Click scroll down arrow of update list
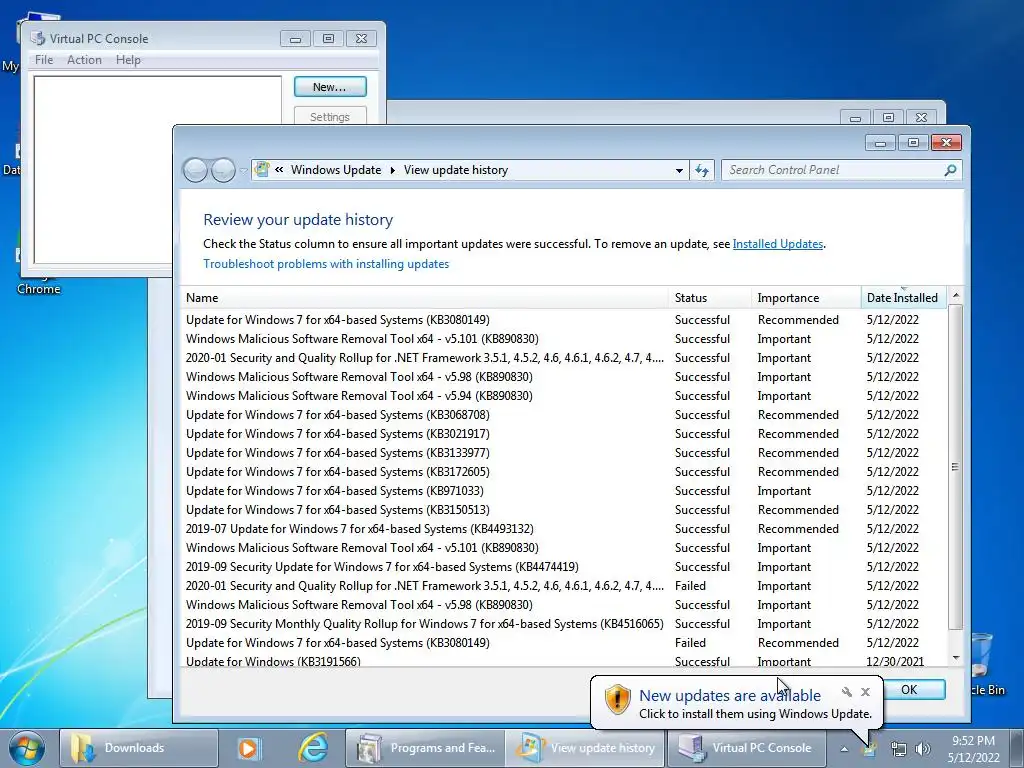This screenshot has width=1024, height=768. point(955,658)
